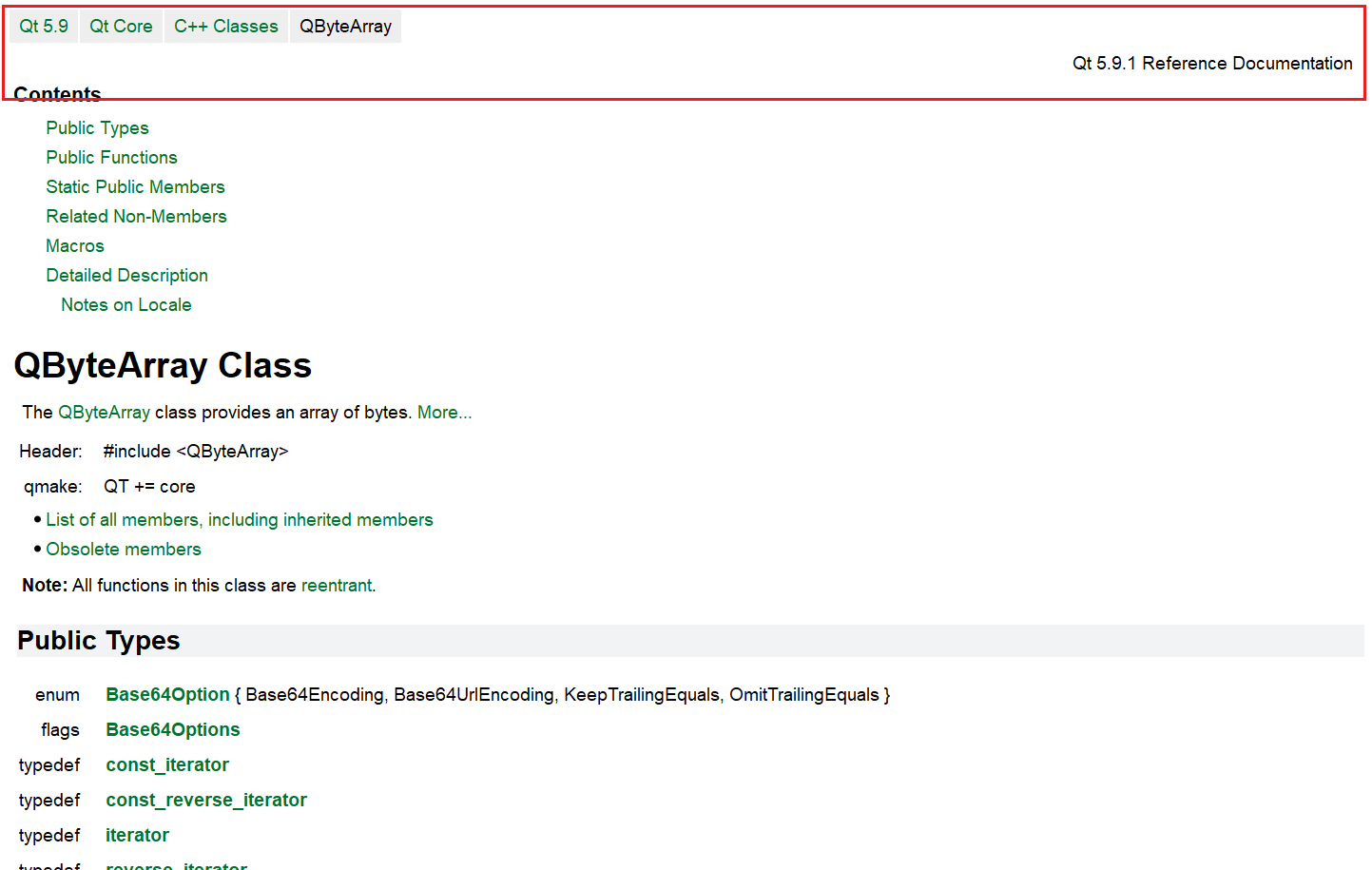This screenshot has width=1372, height=870.
Task: Open the const_iterator typedef link
Action: tap(167, 765)
